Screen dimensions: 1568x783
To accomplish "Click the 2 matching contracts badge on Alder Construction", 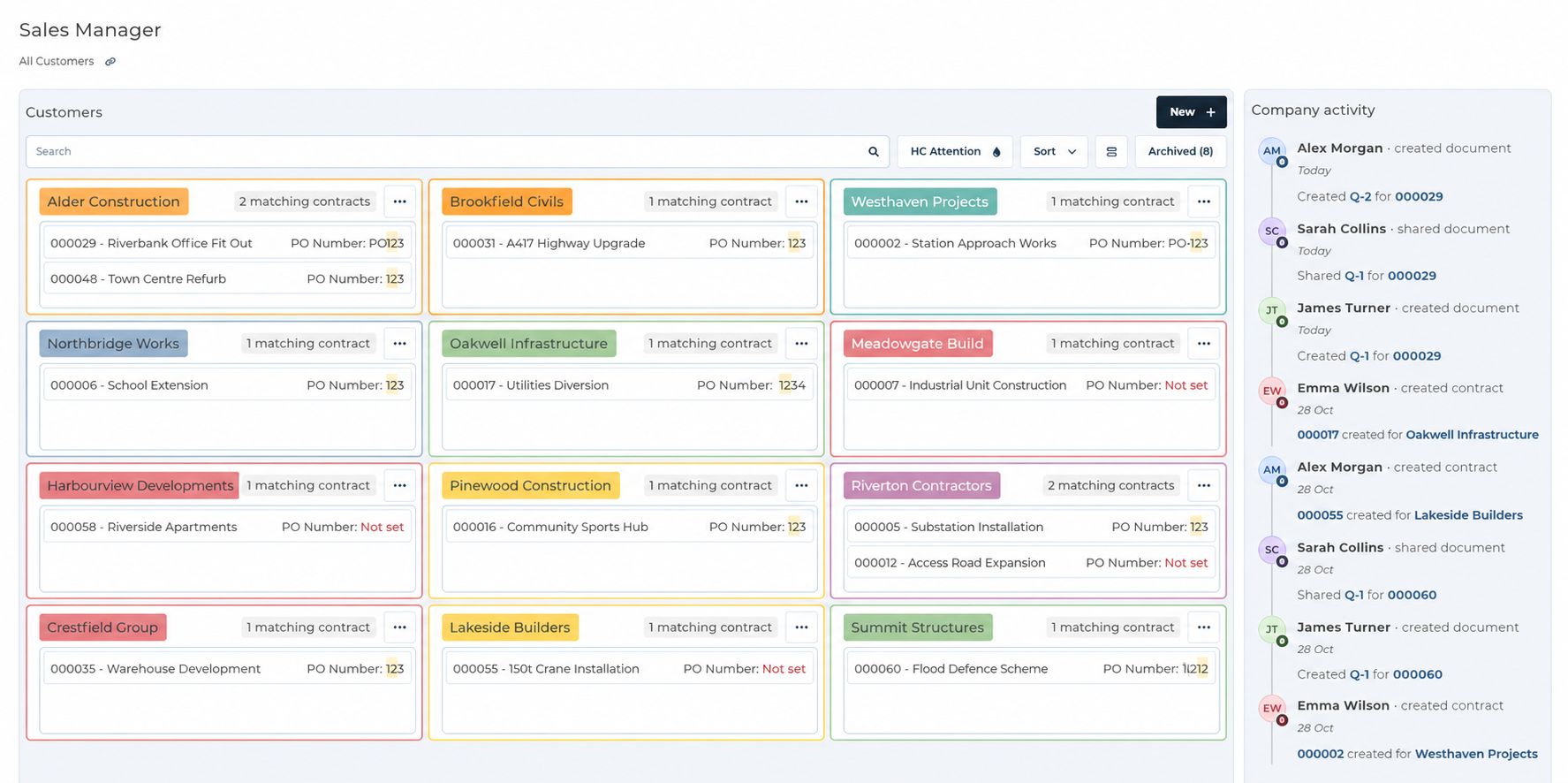I will tap(305, 201).
